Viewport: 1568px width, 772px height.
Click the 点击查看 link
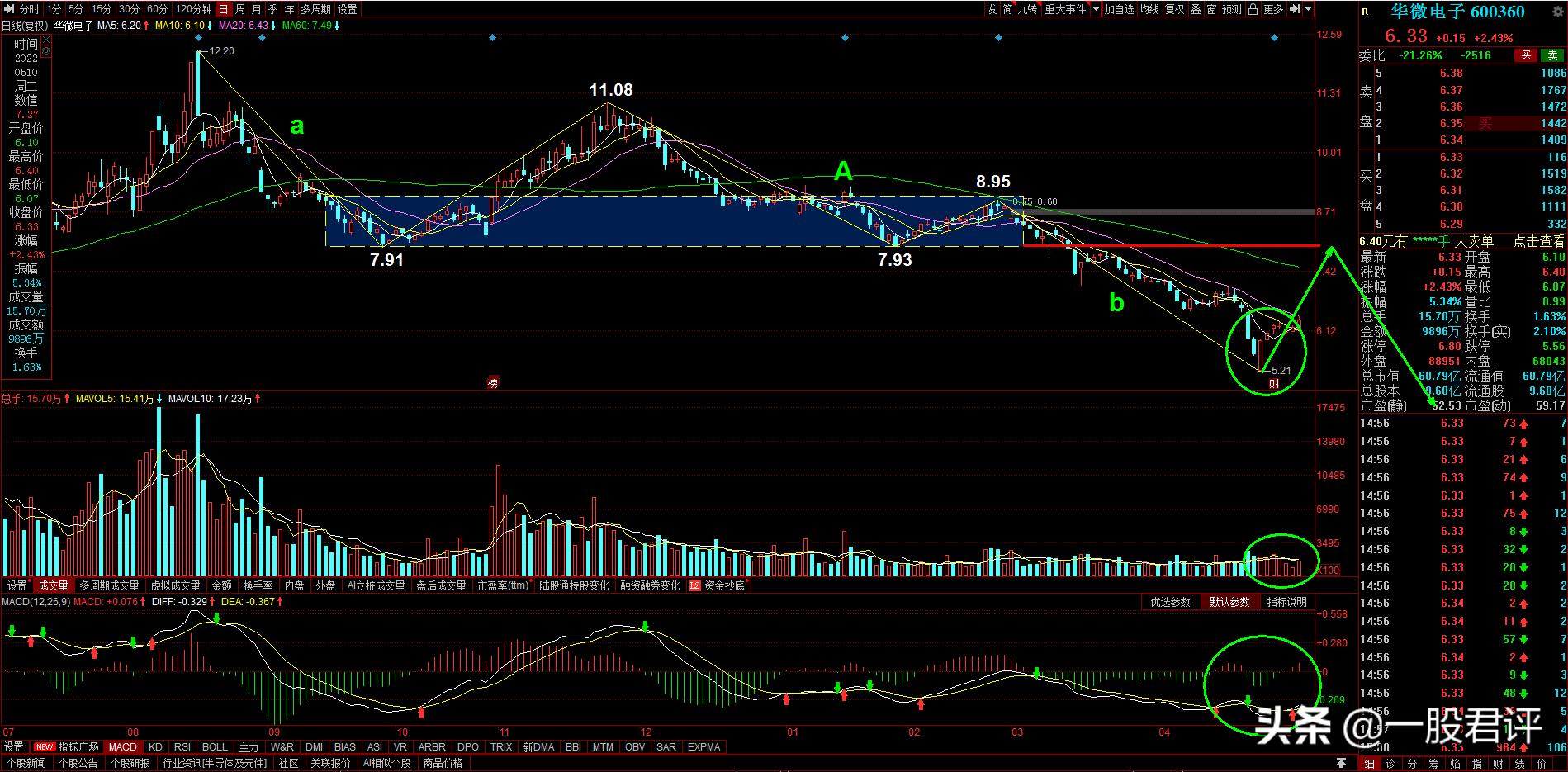[1537, 241]
